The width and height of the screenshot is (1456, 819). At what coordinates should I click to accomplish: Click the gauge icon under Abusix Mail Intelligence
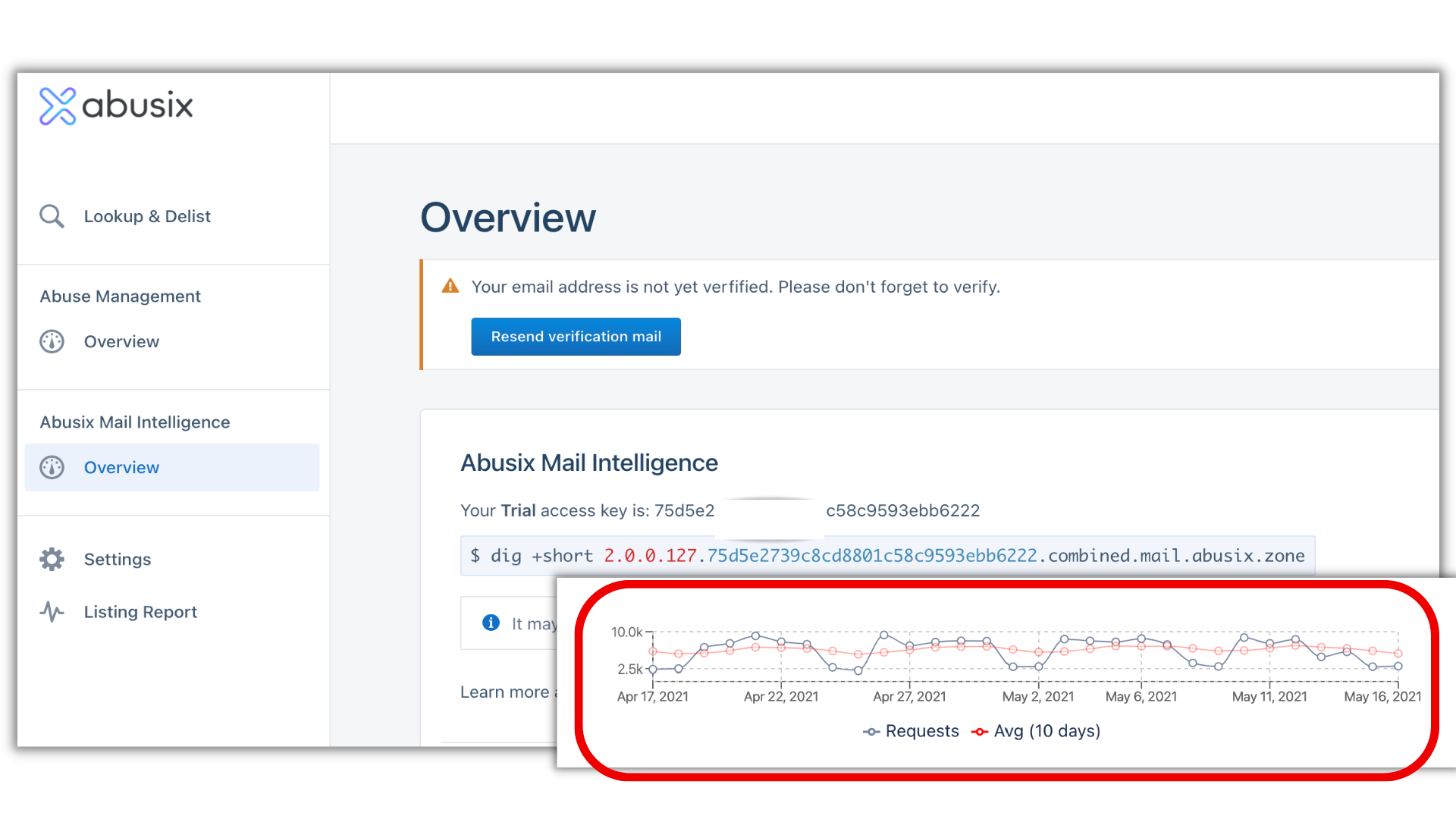click(x=51, y=467)
